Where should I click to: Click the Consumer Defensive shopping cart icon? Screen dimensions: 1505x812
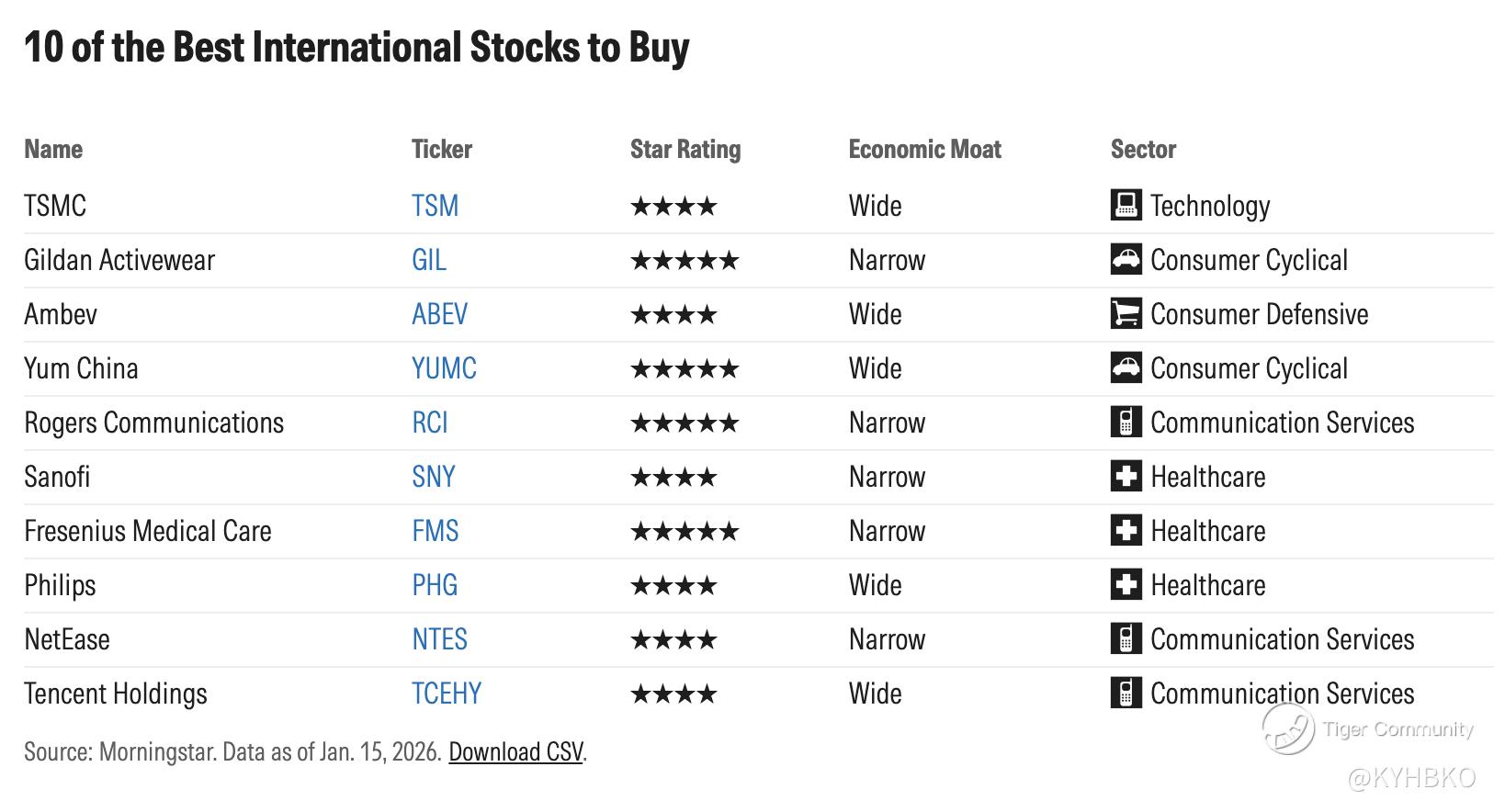[1126, 314]
